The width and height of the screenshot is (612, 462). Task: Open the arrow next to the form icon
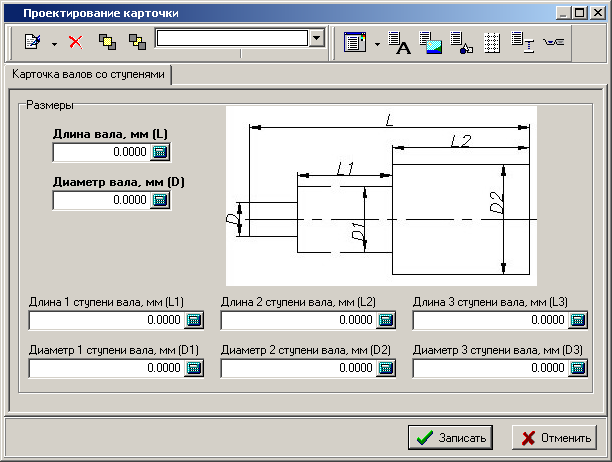(x=377, y=44)
